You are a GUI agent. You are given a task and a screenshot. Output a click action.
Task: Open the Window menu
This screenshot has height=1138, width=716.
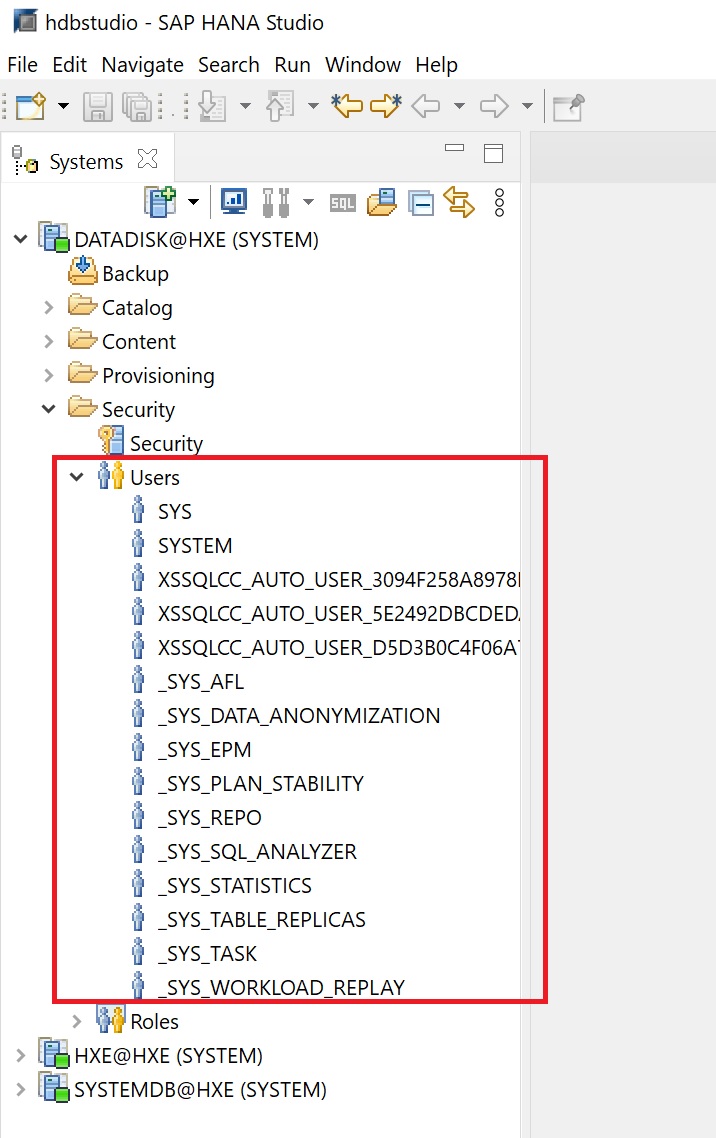pyautogui.click(x=362, y=65)
